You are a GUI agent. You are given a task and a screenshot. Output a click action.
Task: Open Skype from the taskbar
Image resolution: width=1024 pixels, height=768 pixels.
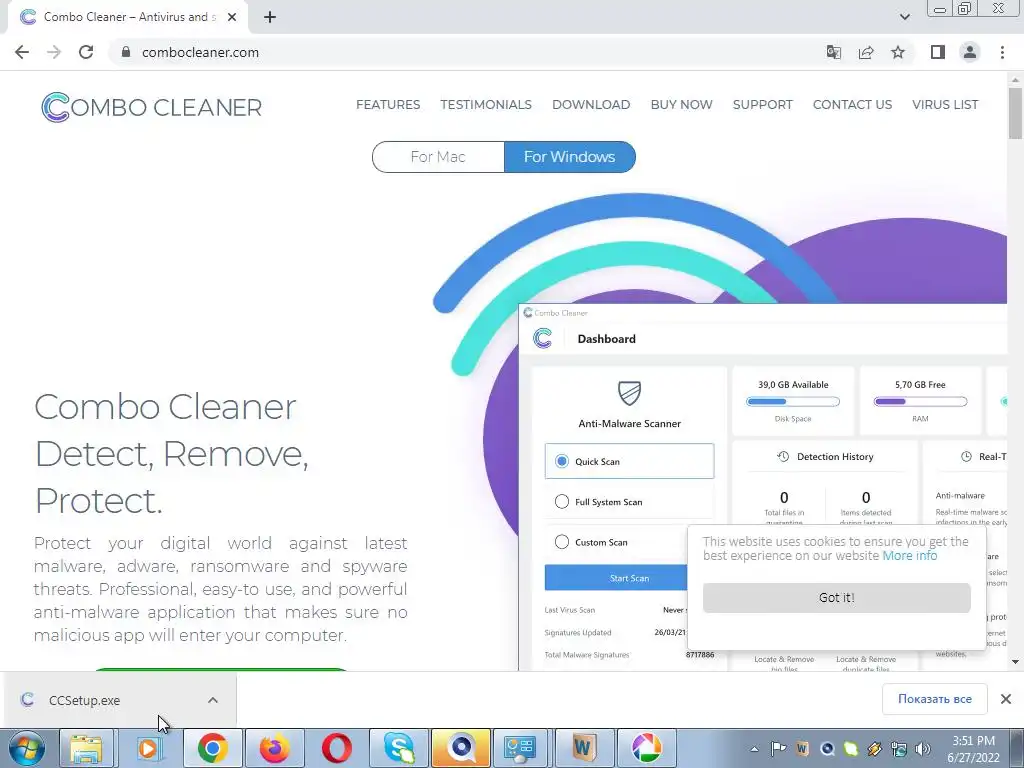398,748
